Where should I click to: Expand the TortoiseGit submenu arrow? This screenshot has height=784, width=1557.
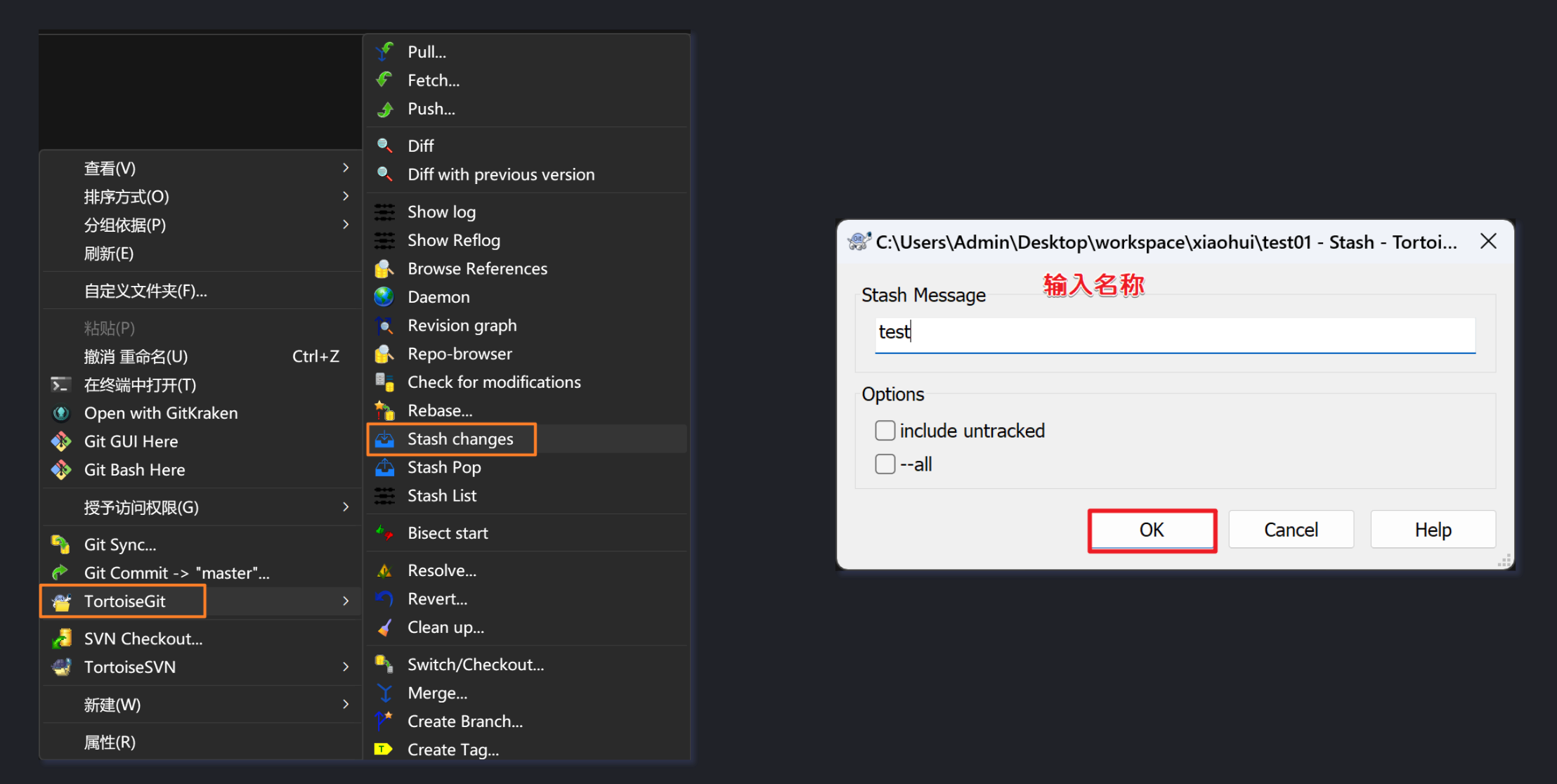(346, 601)
